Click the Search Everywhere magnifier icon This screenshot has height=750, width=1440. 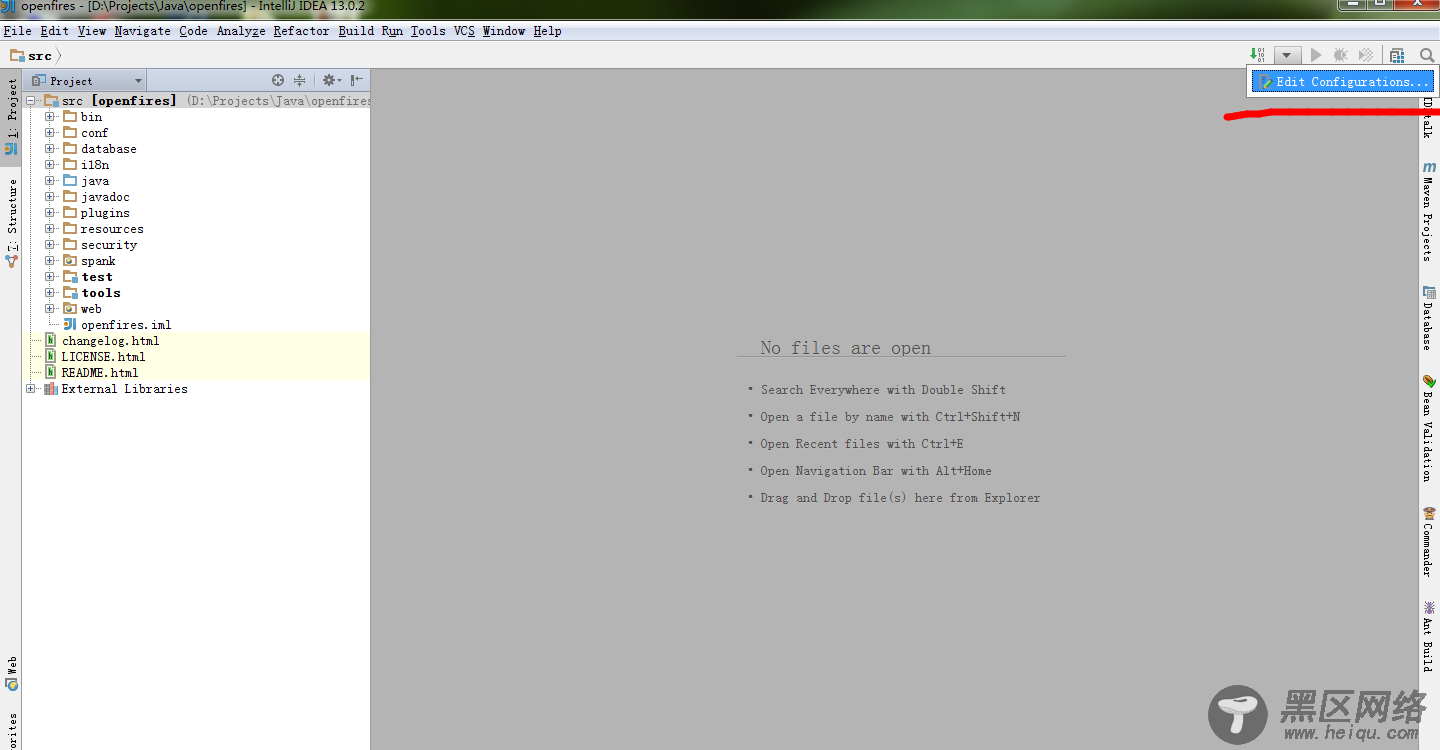[x=1428, y=56]
